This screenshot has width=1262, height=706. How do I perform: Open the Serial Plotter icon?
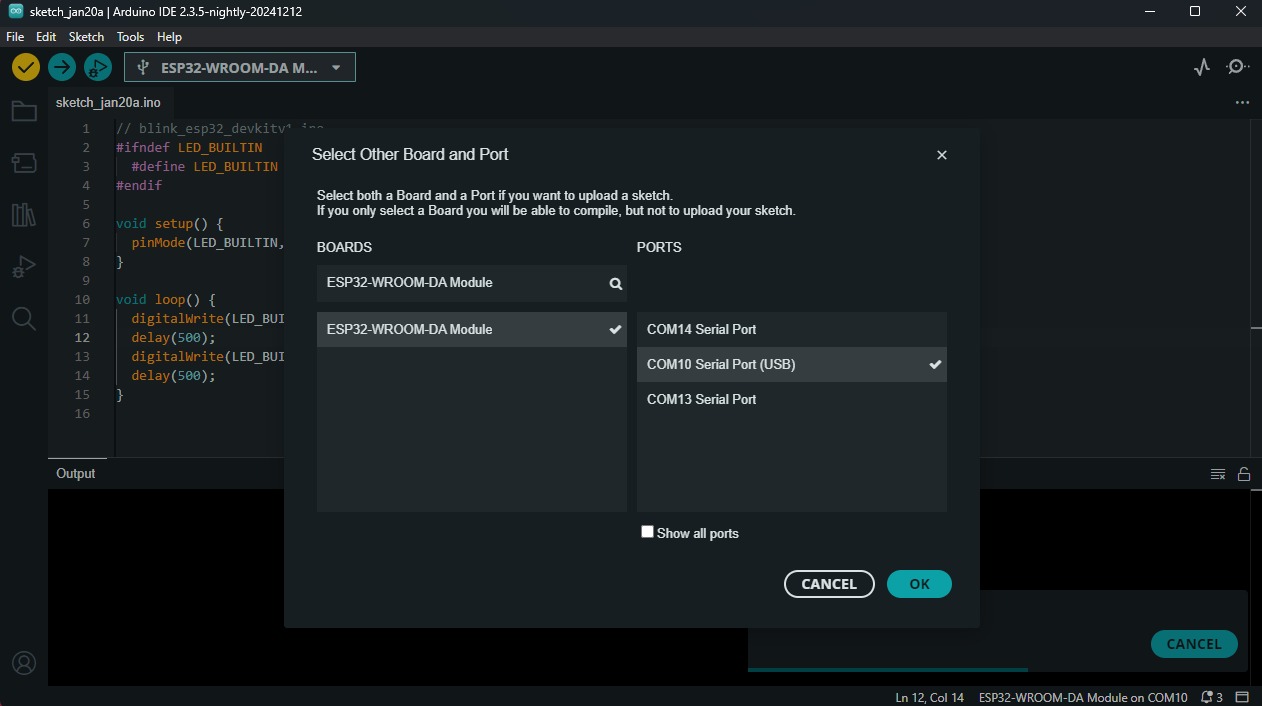click(x=1202, y=67)
